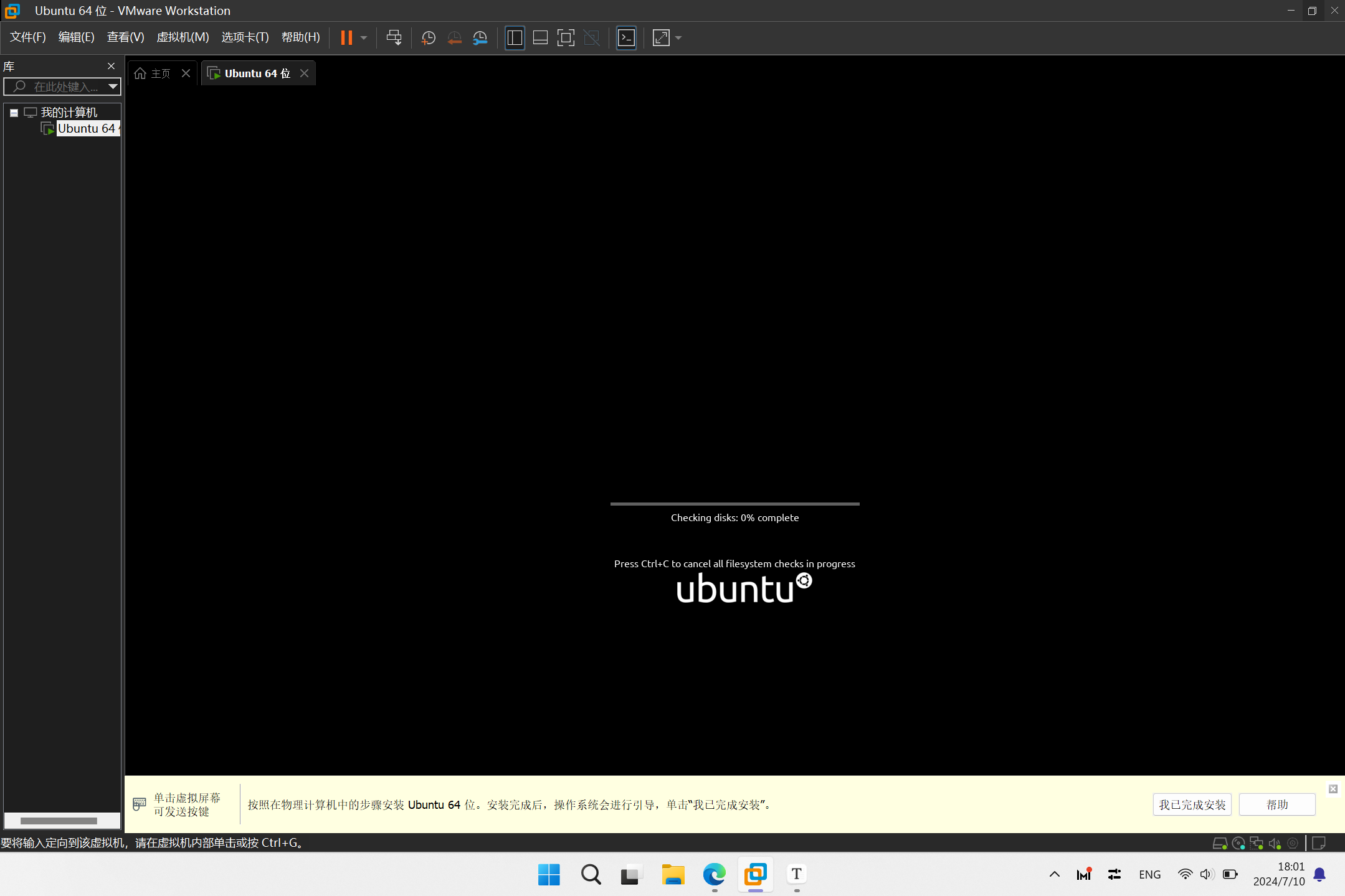Viewport: 1345px width, 896px height.
Task: Click the message log note icon
Action: 1318,844
